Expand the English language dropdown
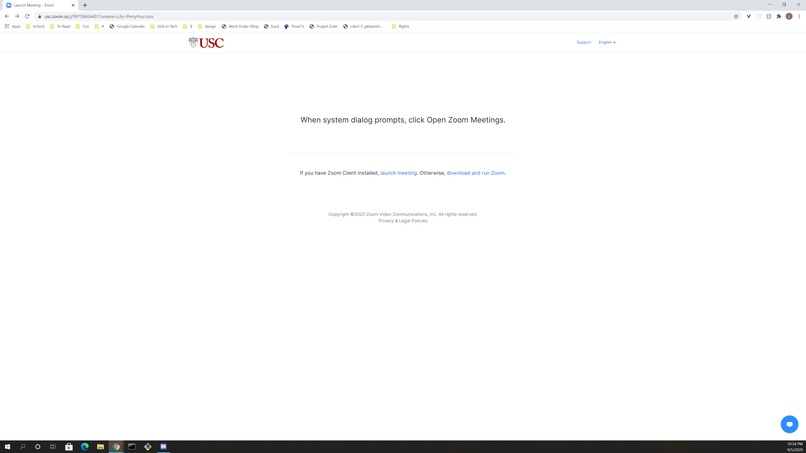The image size is (806, 453). point(607,42)
